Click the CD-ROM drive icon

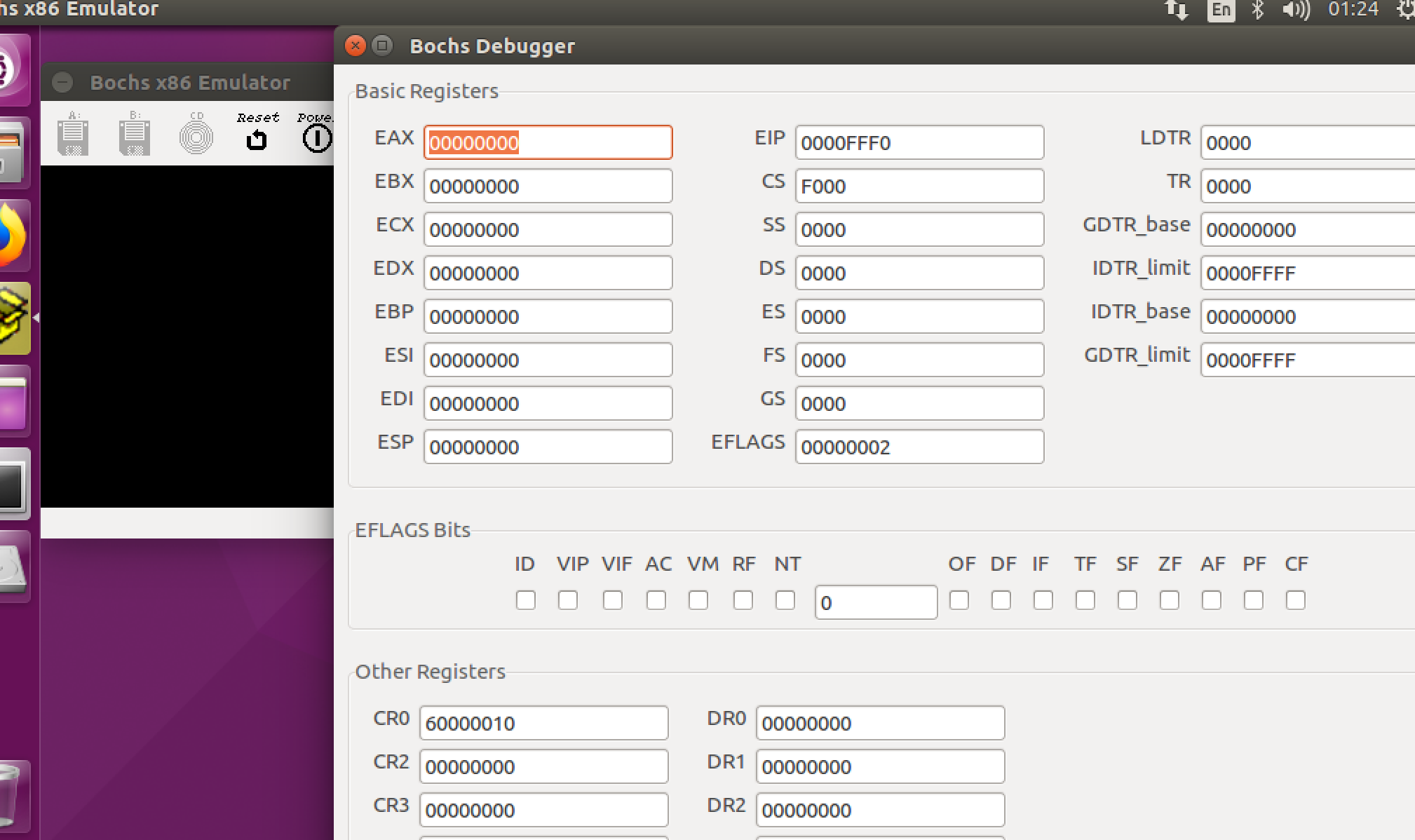click(x=196, y=133)
